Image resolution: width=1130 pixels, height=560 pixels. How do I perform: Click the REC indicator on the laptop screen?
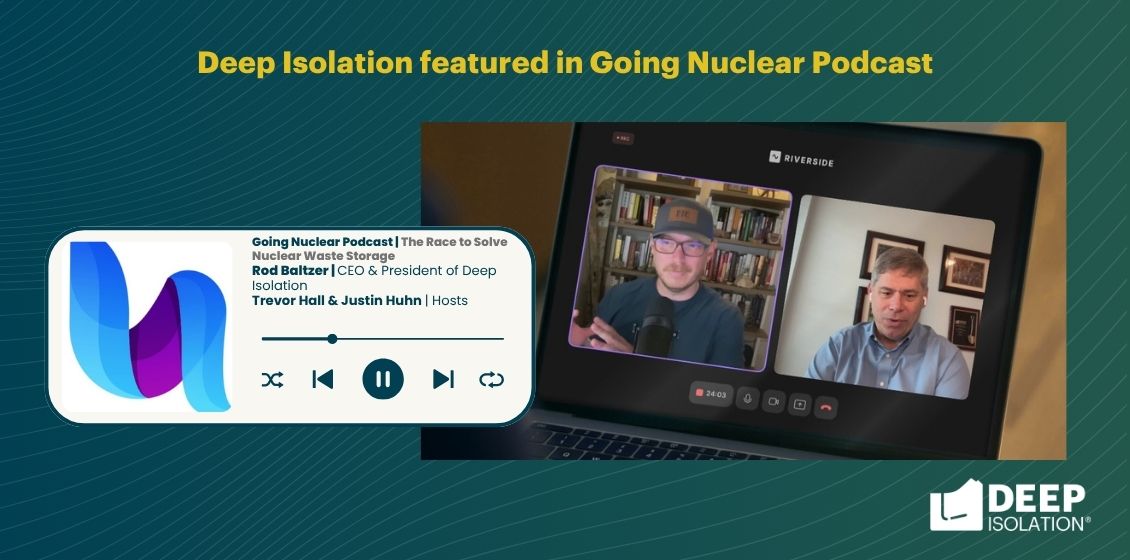coord(623,138)
